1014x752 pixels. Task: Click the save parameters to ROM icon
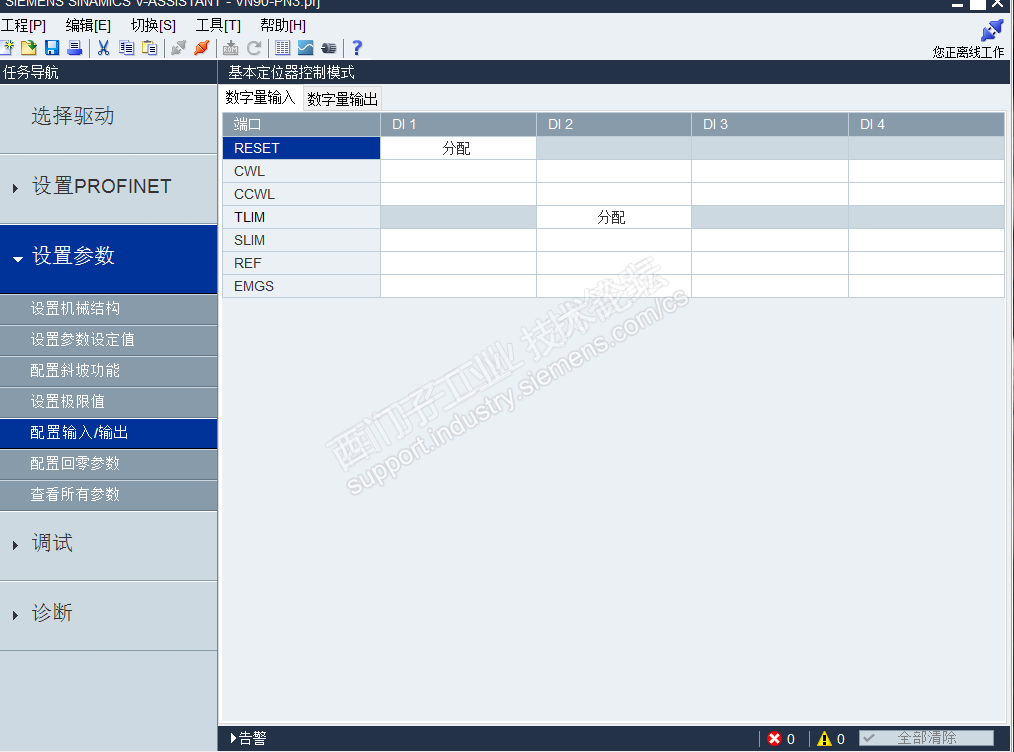coord(231,48)
